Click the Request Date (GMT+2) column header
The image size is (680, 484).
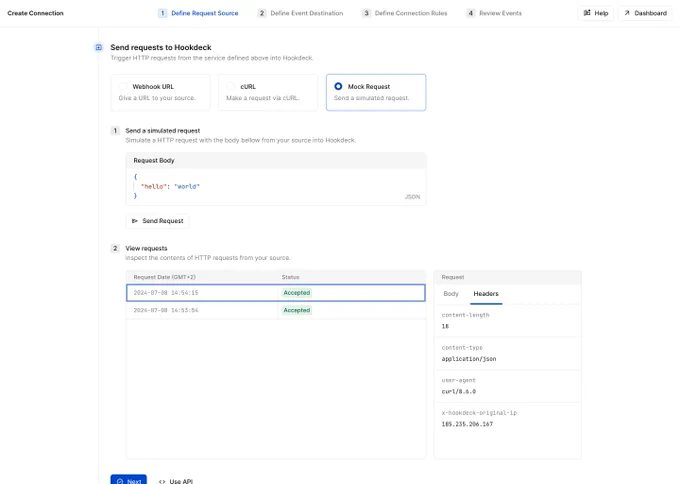point(164,277)
